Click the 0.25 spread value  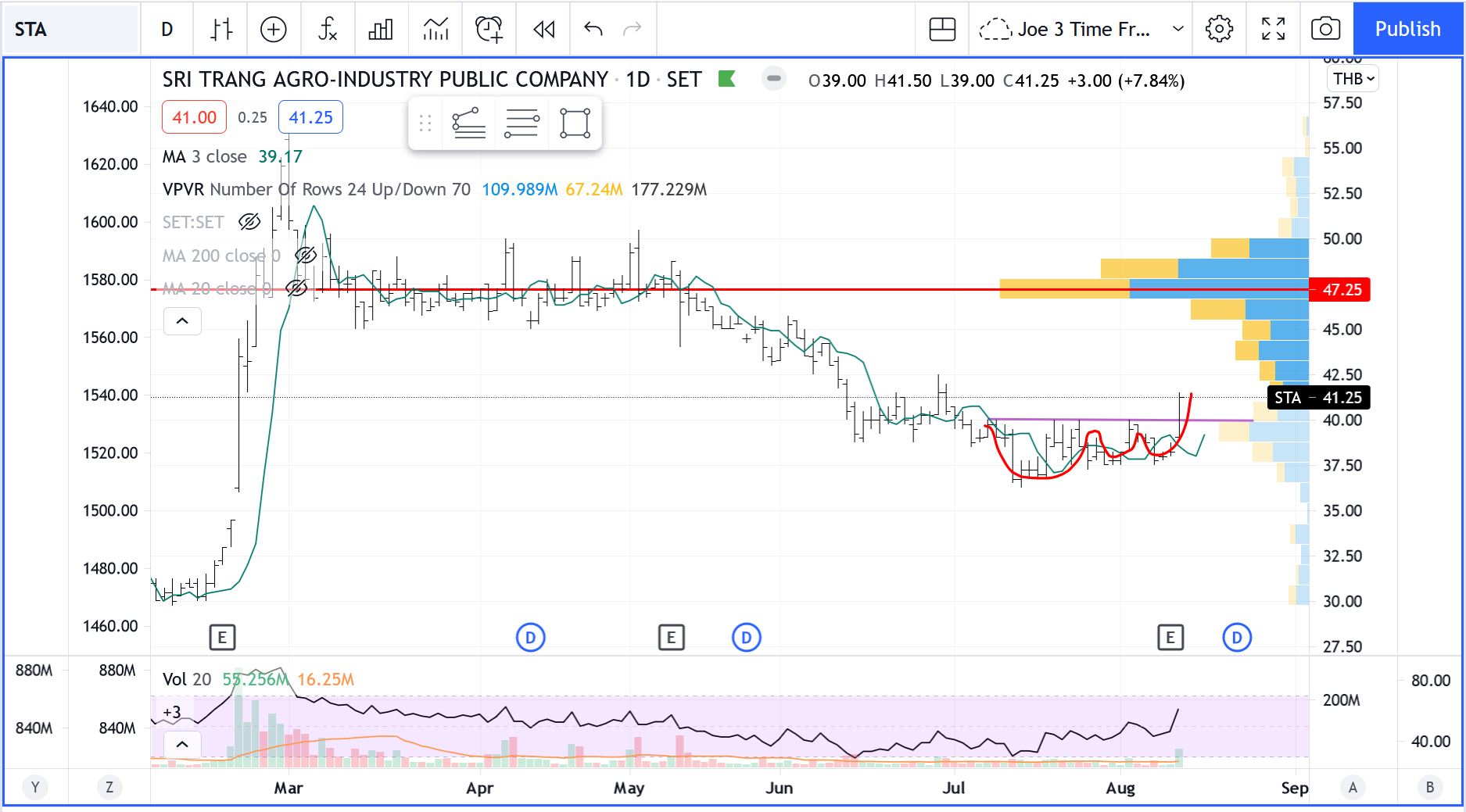252,117
